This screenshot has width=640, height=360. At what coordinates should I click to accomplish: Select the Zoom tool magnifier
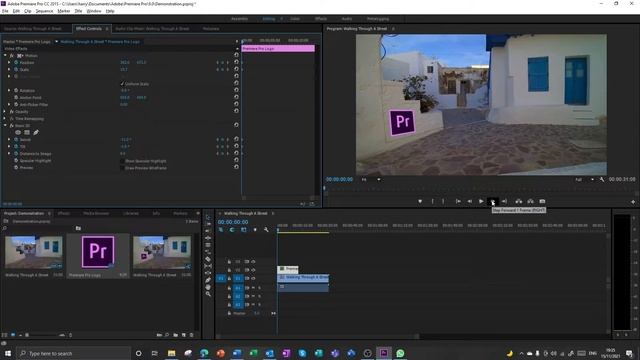tap(208, 294)
